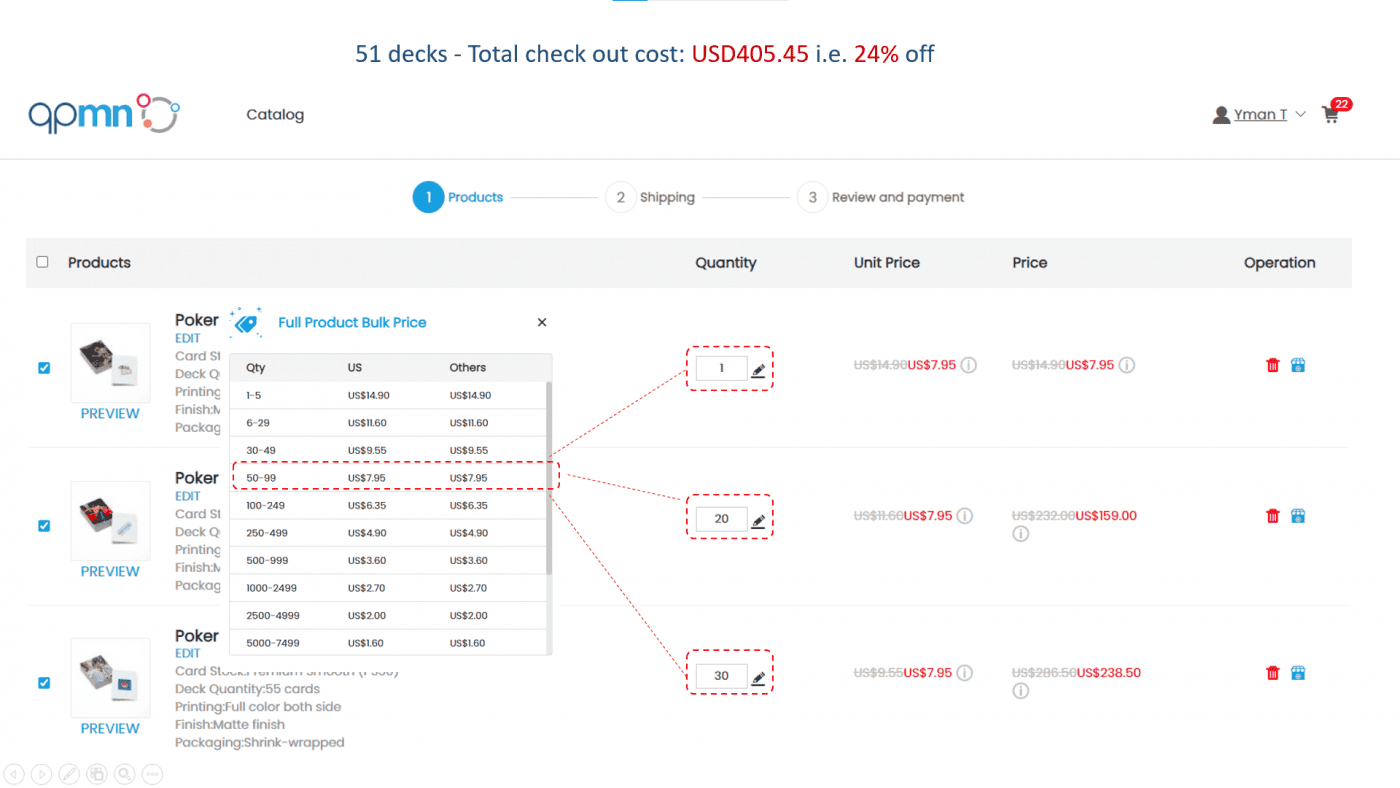The height and width of the screenshot is (788, 1400).
Task: Click the pencil edit icon beside quantity 30
Action: coord(758,678)
